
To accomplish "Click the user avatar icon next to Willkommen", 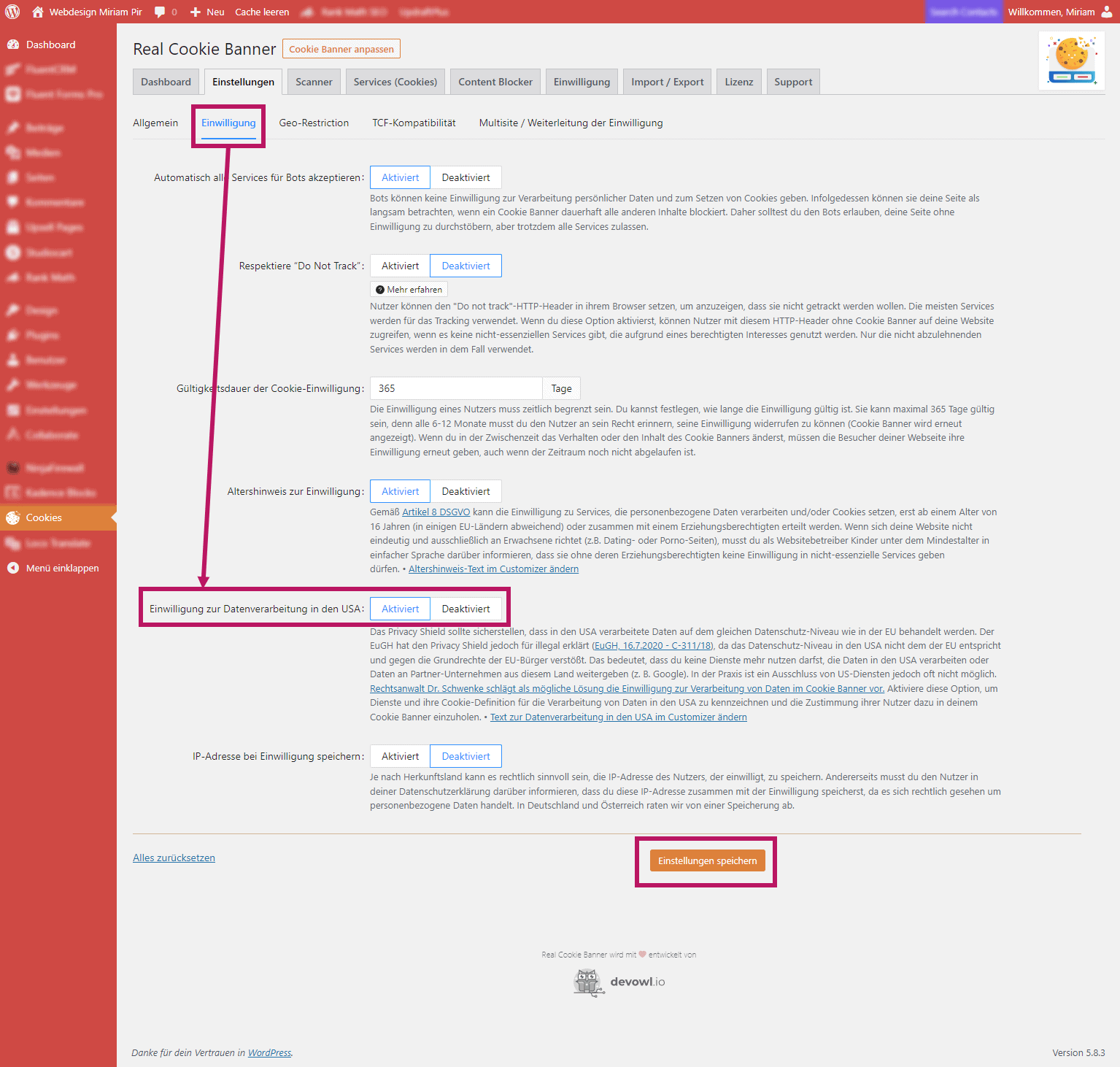I will [1107, 12].
